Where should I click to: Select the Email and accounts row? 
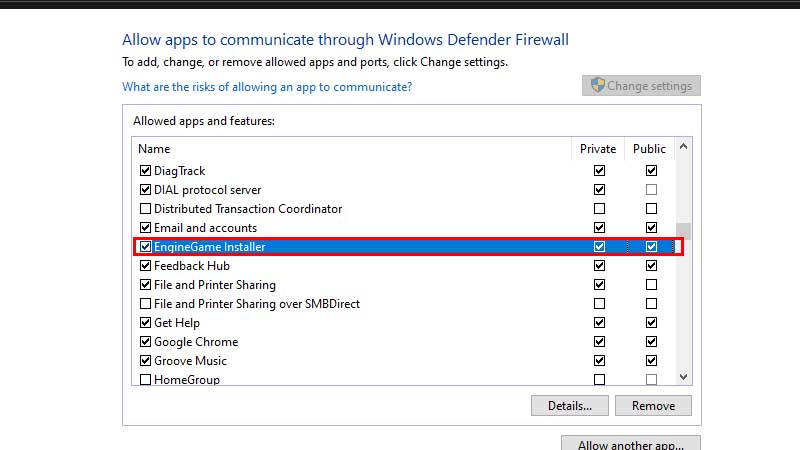[206, 228]
